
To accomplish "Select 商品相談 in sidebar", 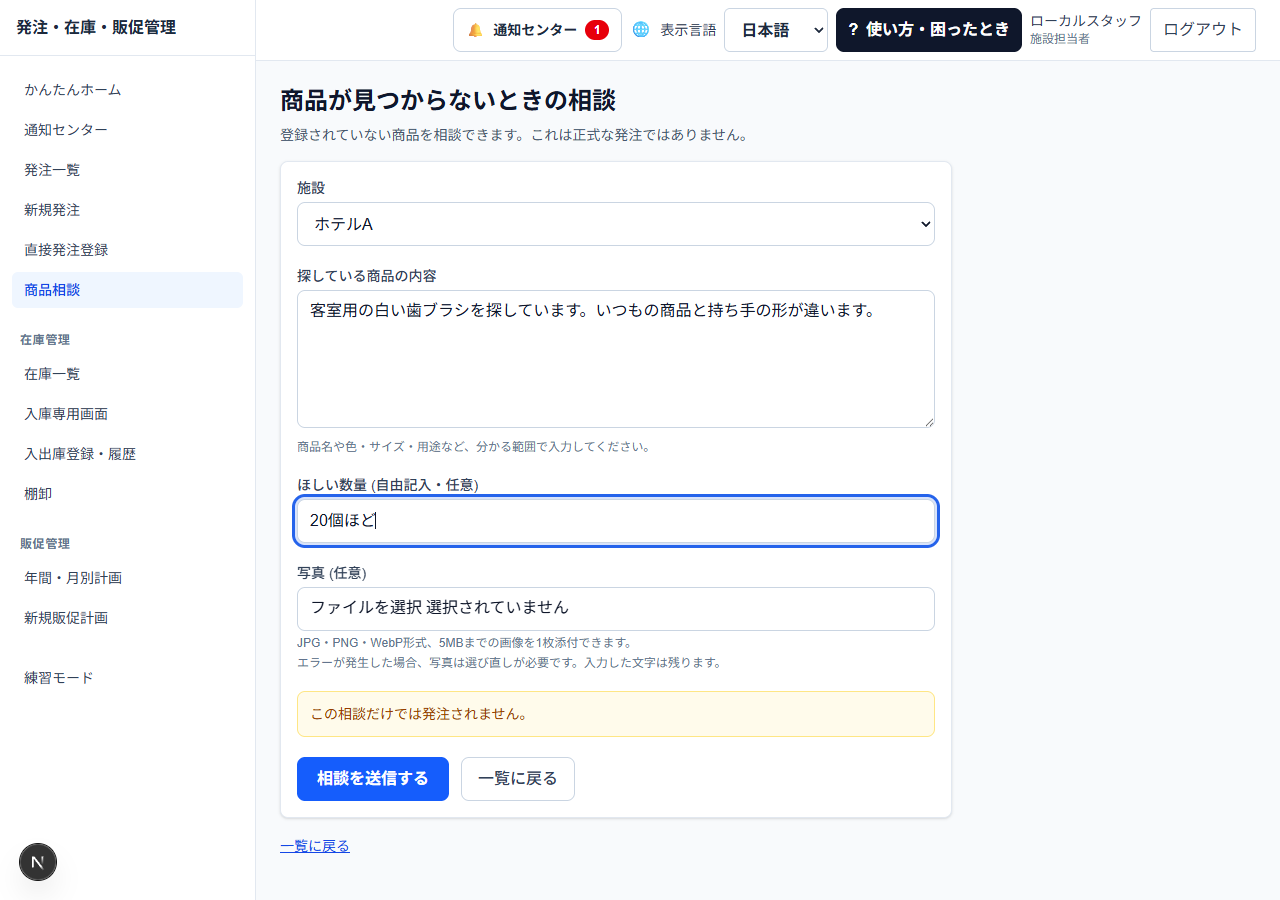I will 127,290.
